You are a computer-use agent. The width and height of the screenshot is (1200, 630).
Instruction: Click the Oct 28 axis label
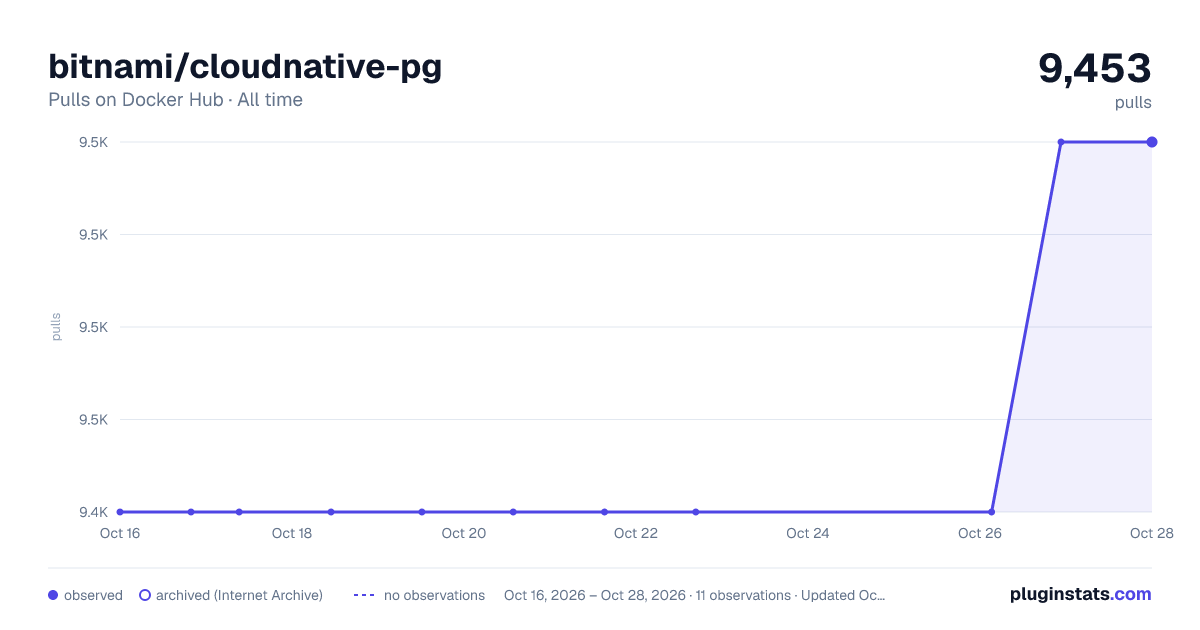1150,533
